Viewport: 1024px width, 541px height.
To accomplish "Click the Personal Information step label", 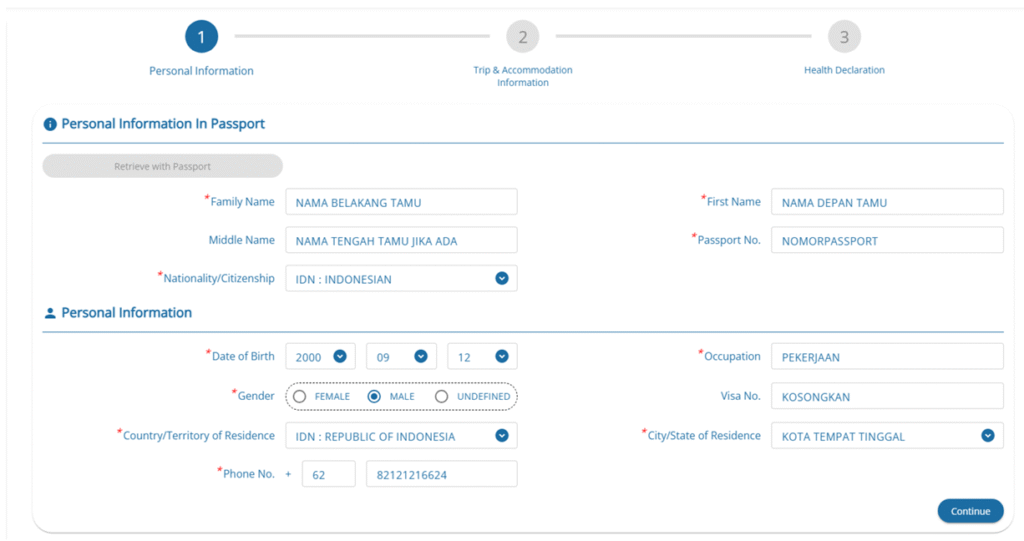I will click(201, 71).
